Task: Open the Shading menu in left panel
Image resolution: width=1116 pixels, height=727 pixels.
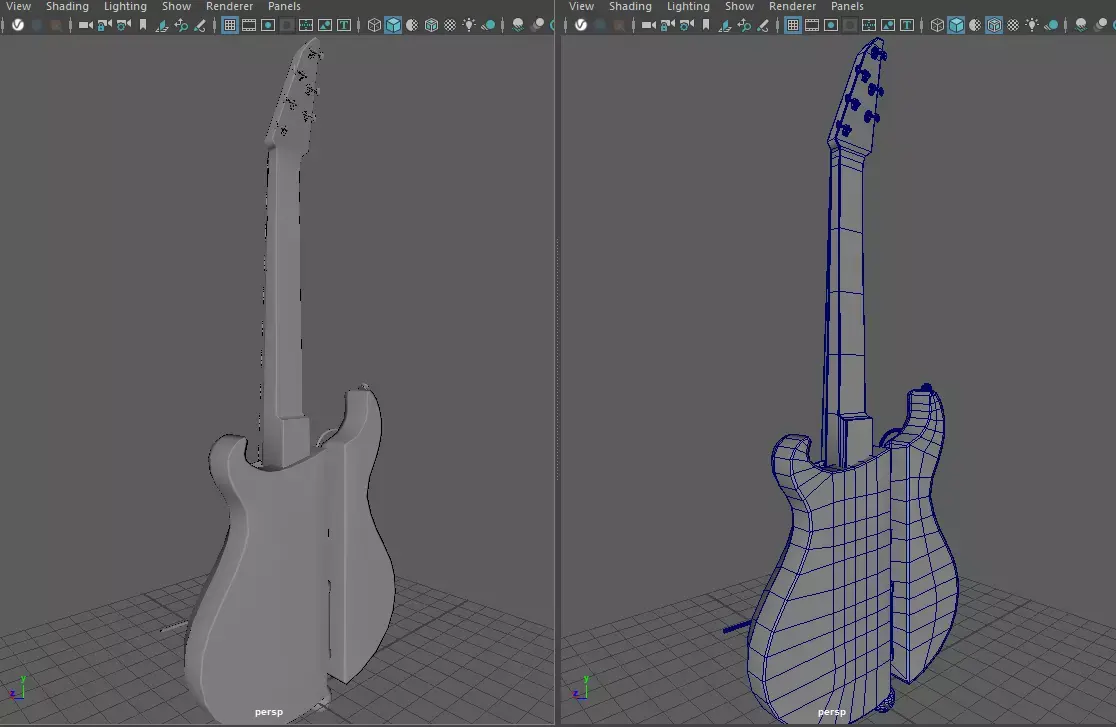Action: 67,6
